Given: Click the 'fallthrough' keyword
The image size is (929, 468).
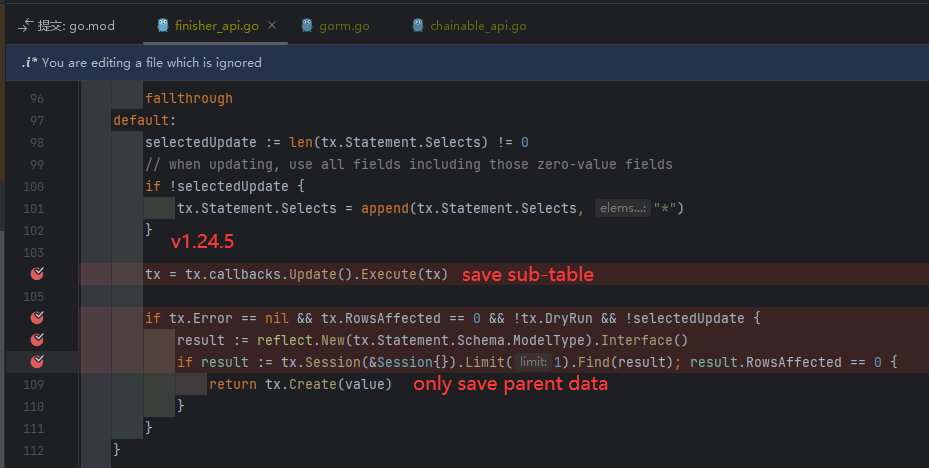Looking at the screenshot, I should tap(189, 98).
